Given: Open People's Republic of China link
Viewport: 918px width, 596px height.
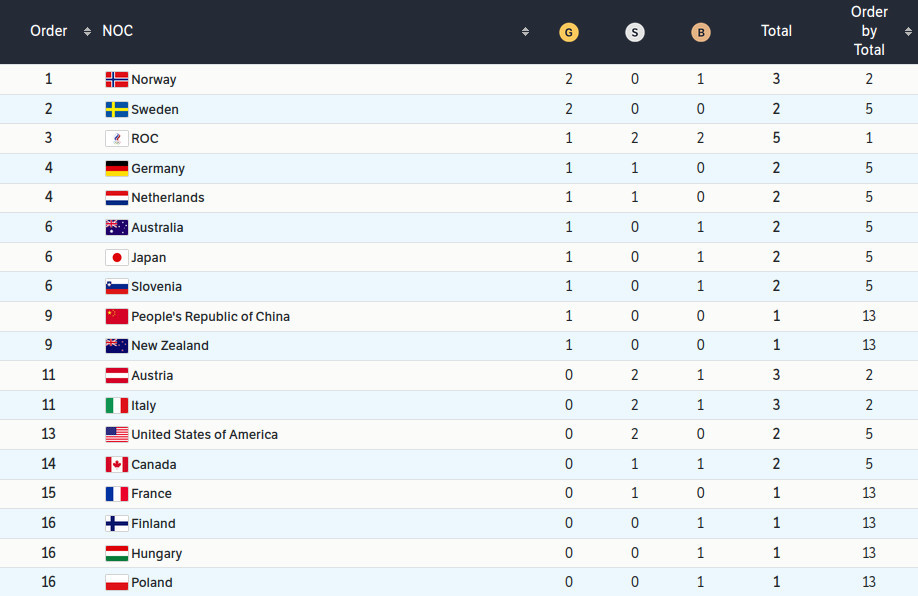Looking at the screenshot, I should pos(210,316).
